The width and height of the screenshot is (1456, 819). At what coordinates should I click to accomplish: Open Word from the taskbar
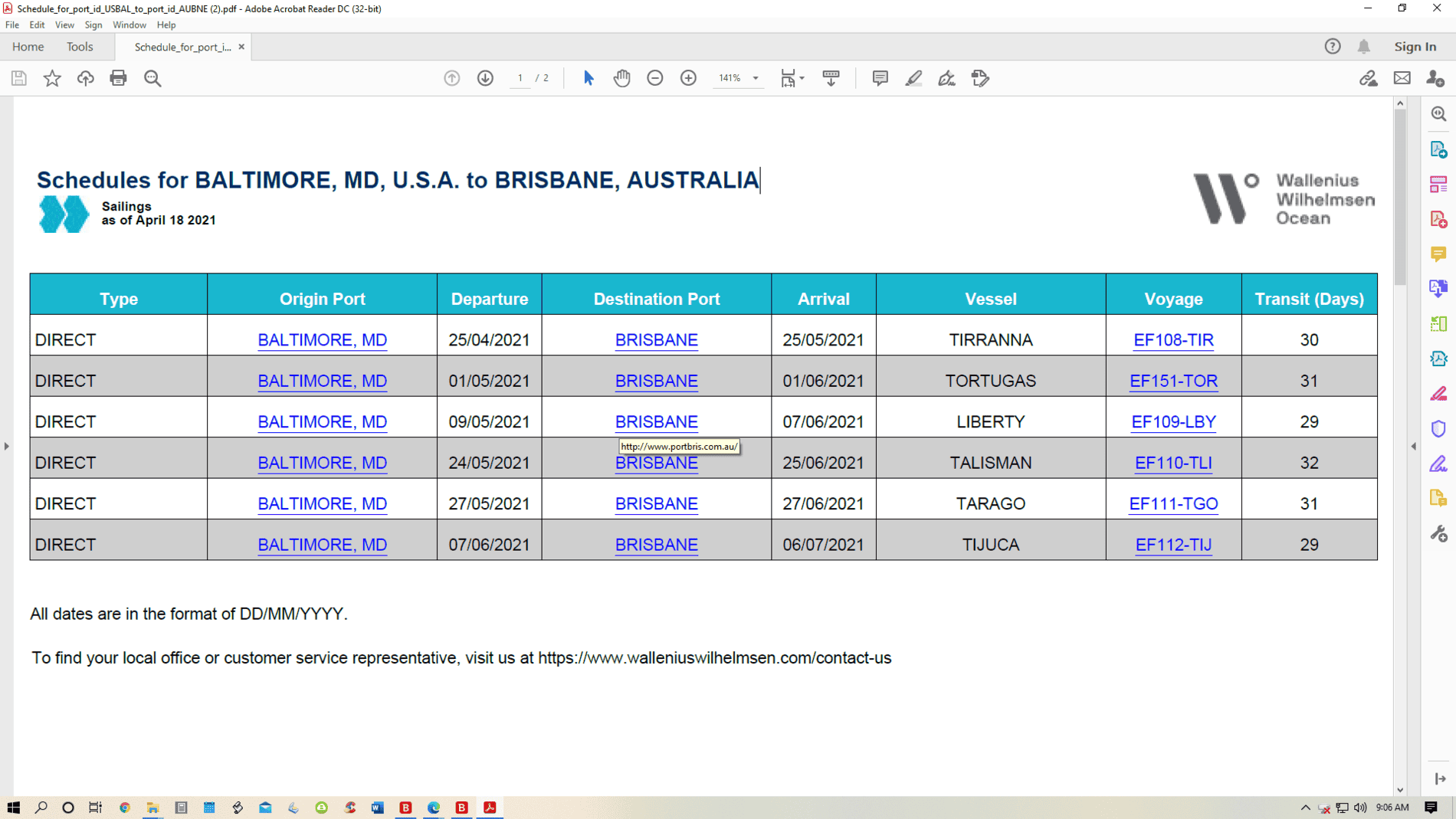[x=377, y=808]
